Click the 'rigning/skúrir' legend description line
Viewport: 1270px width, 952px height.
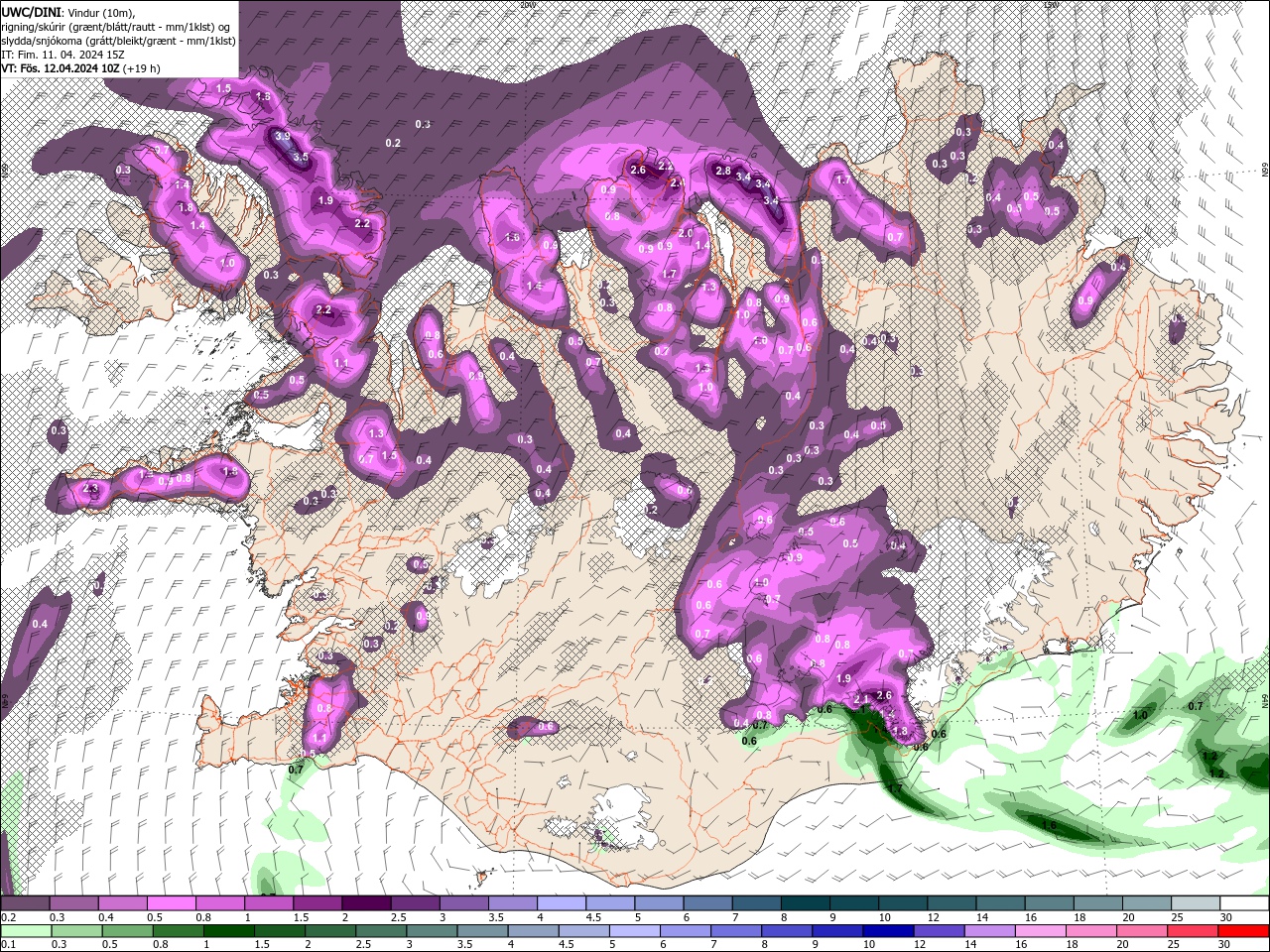tap(116, 27)
